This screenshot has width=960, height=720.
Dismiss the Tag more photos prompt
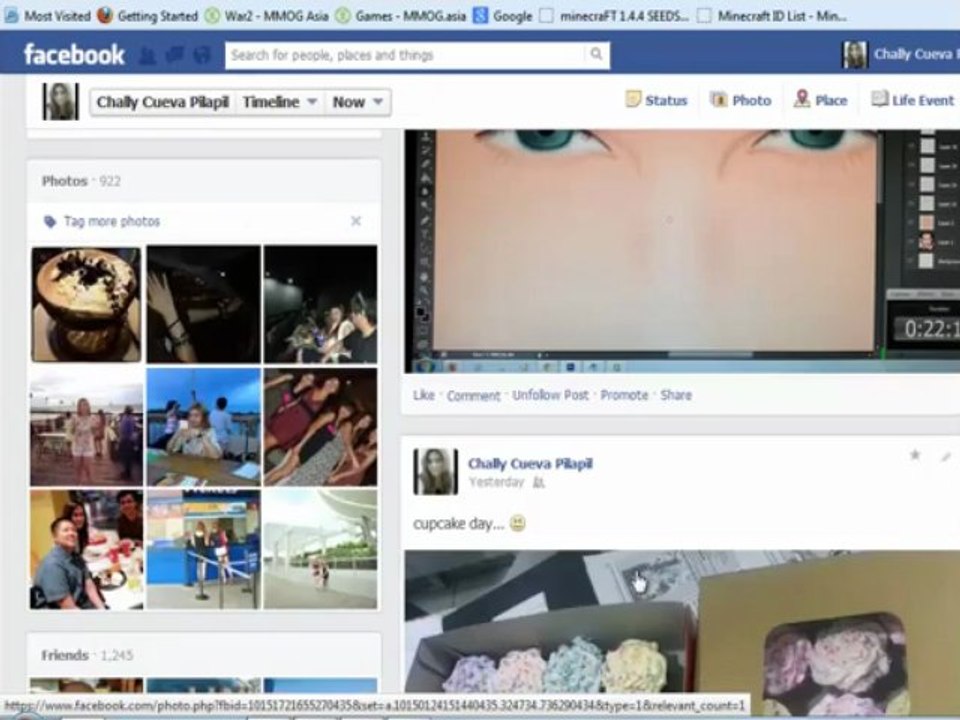356,221
